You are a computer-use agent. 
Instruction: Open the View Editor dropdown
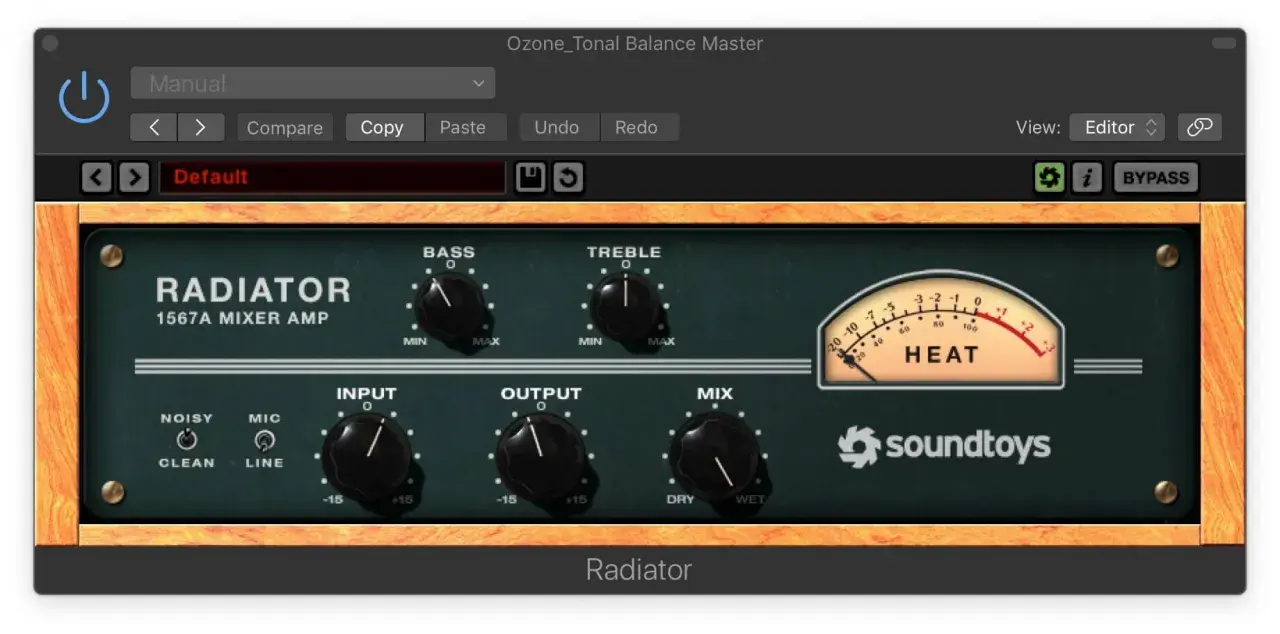point(1117,127)
